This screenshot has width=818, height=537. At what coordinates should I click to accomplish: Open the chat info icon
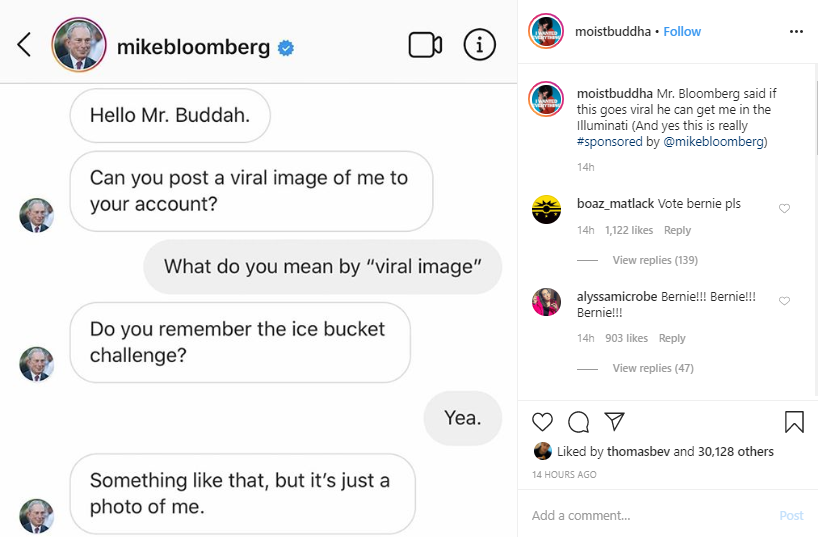[x=479, y=45]
